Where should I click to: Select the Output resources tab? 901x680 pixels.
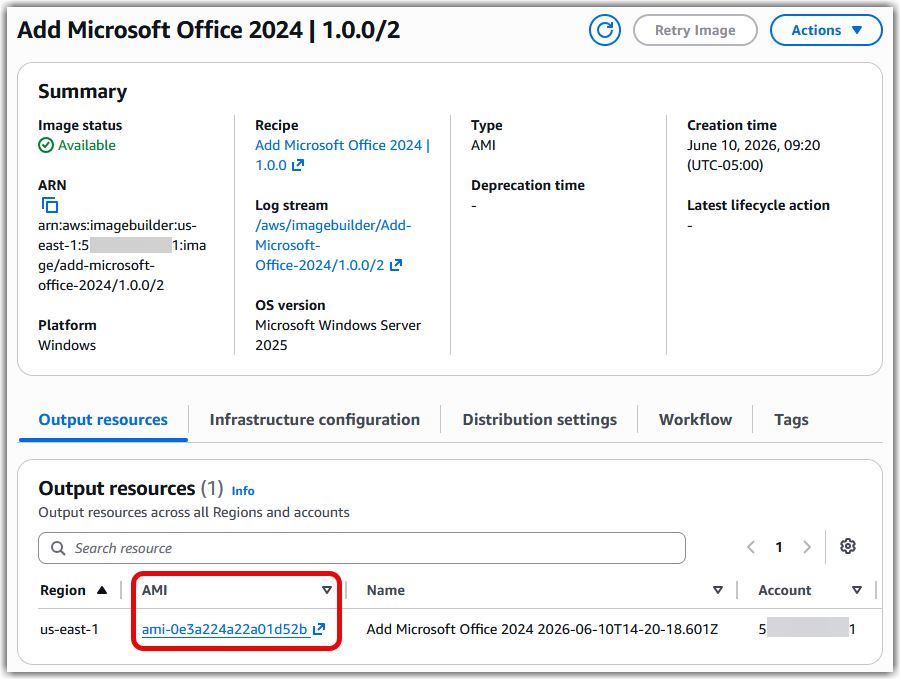click(x=103, y=420)
